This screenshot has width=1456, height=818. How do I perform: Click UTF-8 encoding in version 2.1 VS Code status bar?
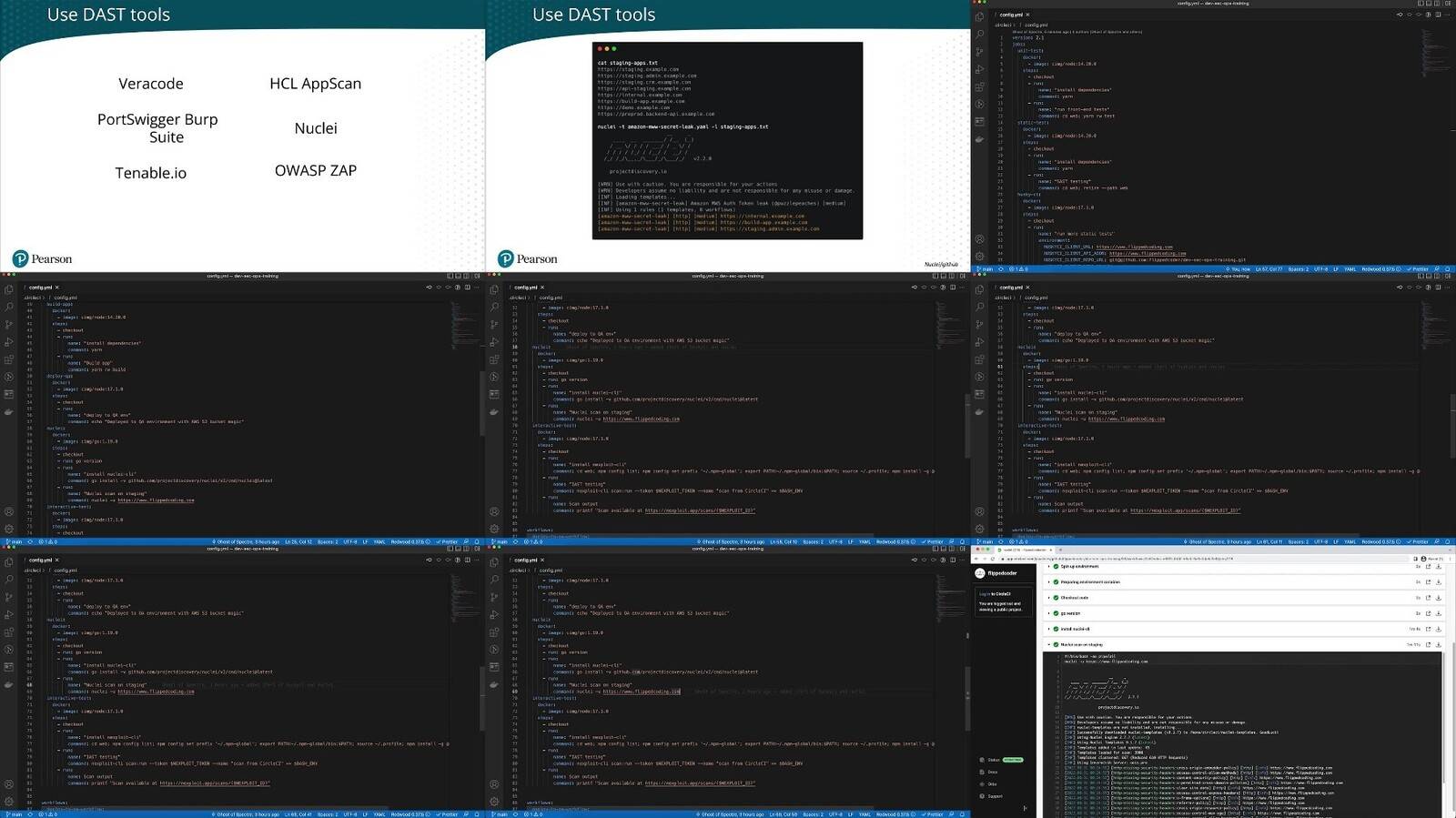click(x=1320, y=268)
